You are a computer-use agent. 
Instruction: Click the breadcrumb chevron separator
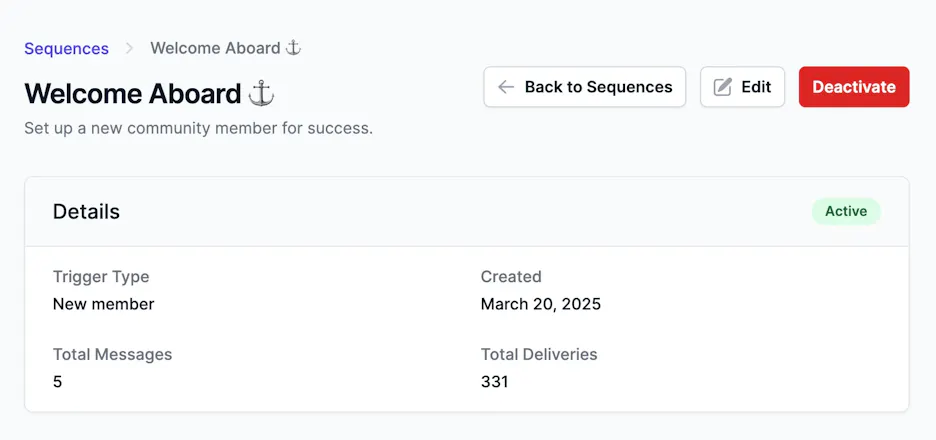pos(130,48)
